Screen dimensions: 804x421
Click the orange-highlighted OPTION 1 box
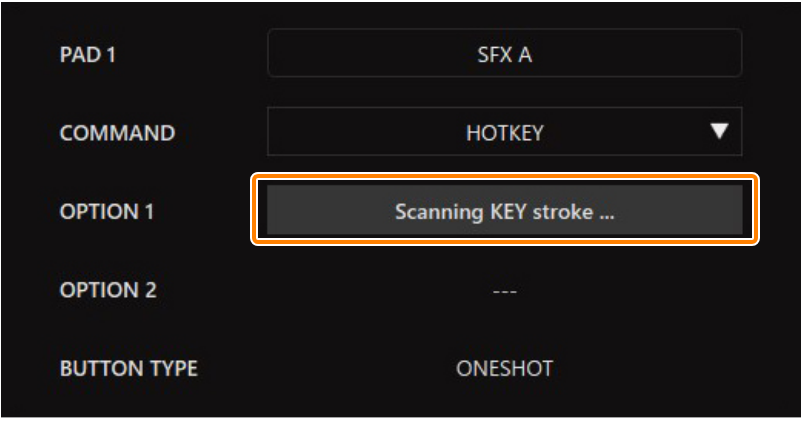505,210
